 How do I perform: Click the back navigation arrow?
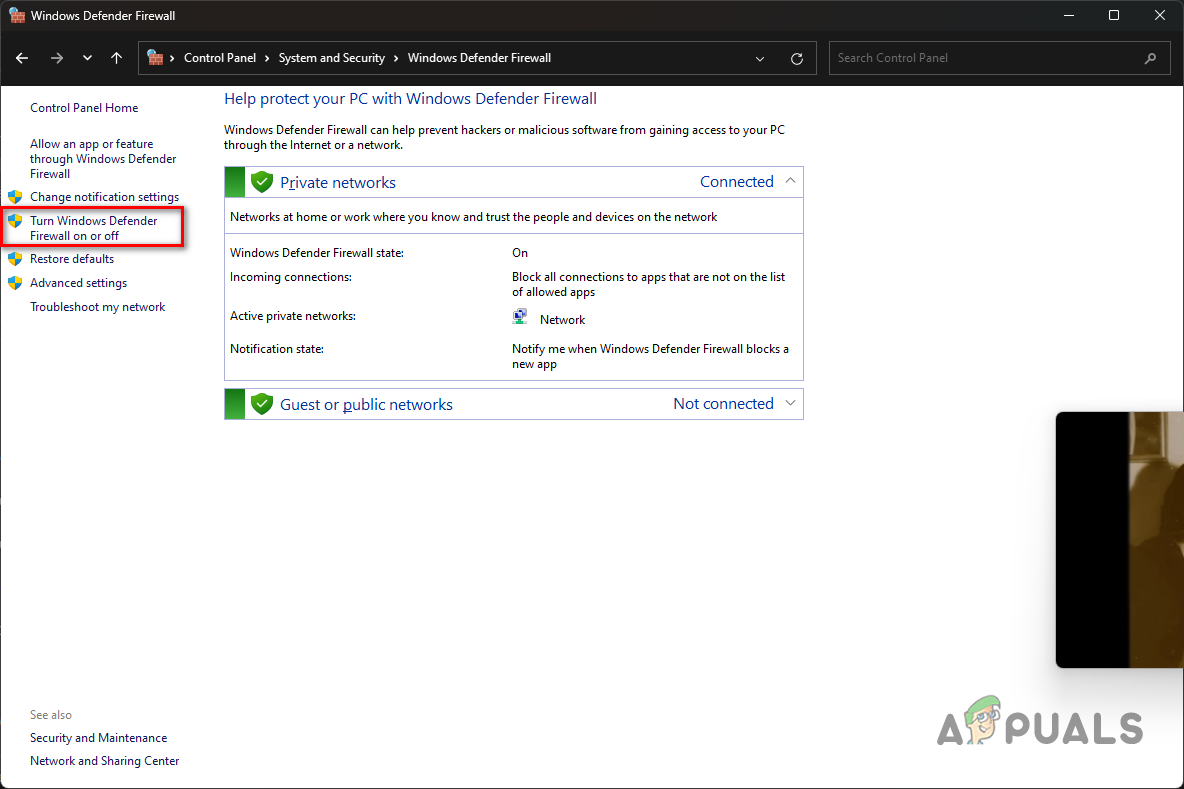tap(22, 58)
